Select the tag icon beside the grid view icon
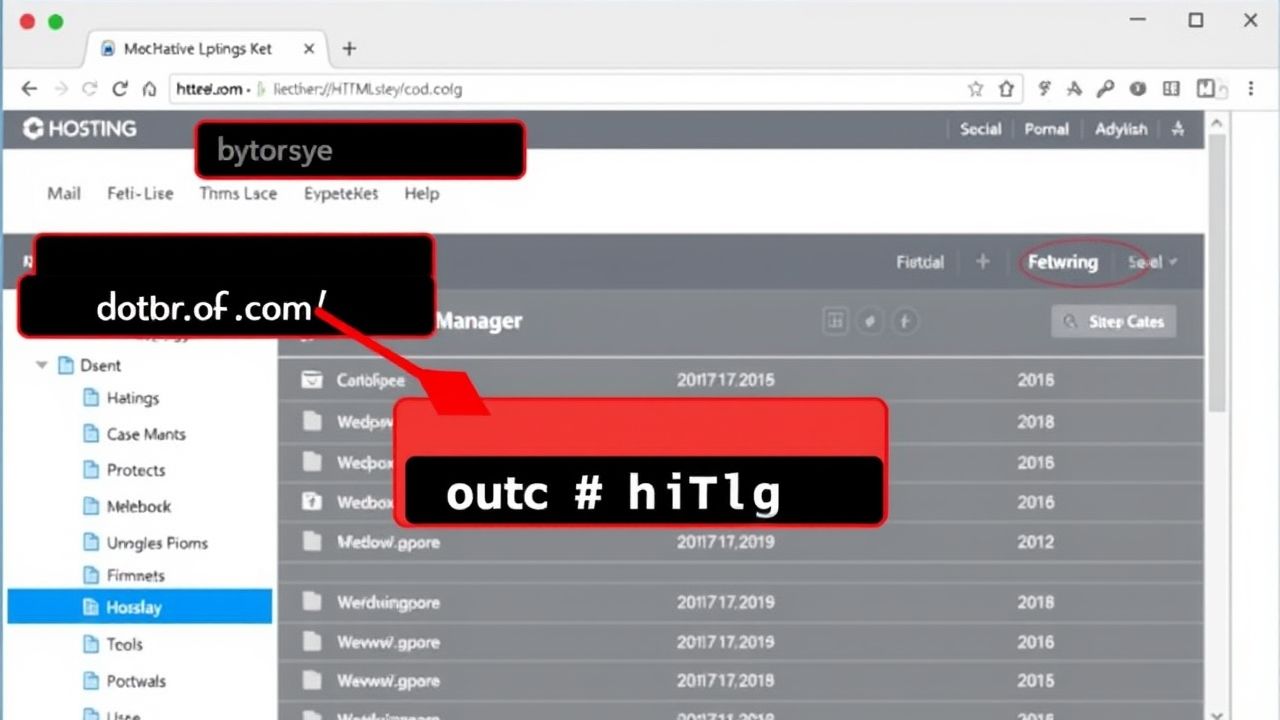The height and width of the screenshot is (720, 1280). click(870, 321)
